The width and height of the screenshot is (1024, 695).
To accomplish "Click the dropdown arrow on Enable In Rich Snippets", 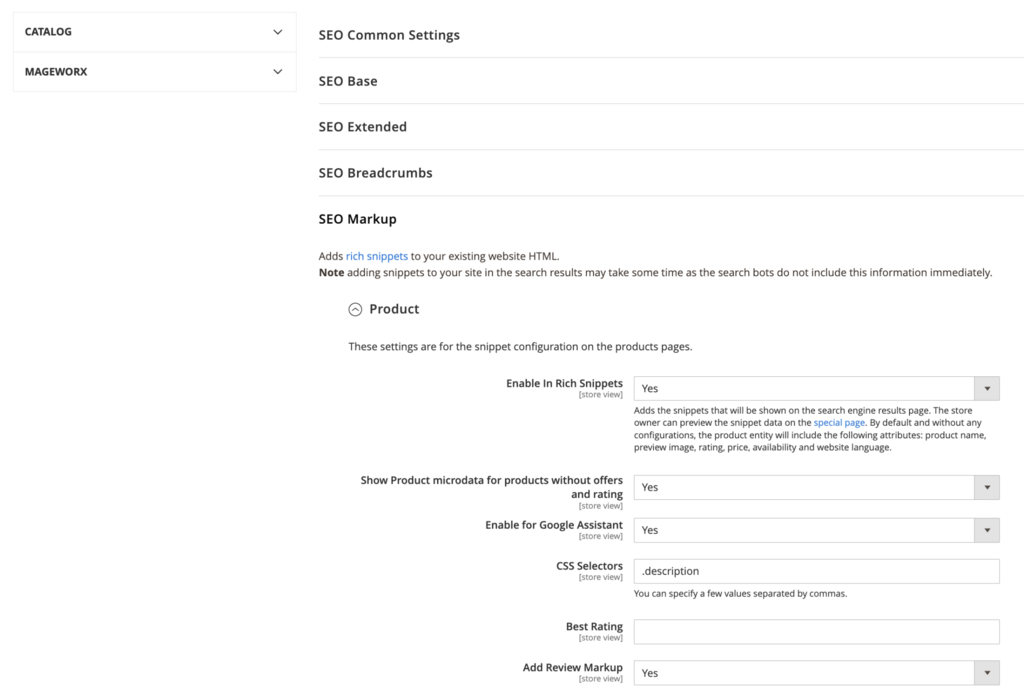I will pos(987,388).
